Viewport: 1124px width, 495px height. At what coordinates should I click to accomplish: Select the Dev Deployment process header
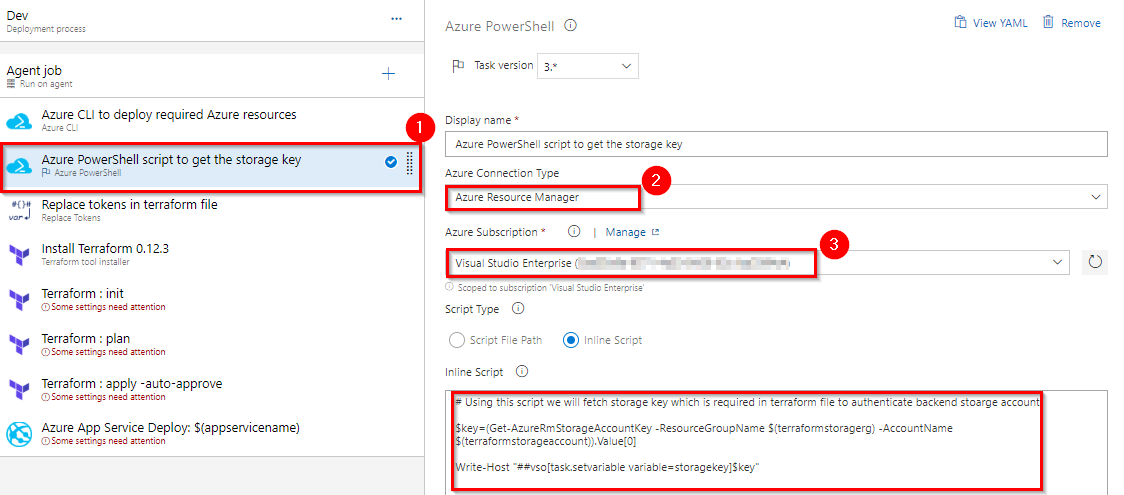(211, 21)
